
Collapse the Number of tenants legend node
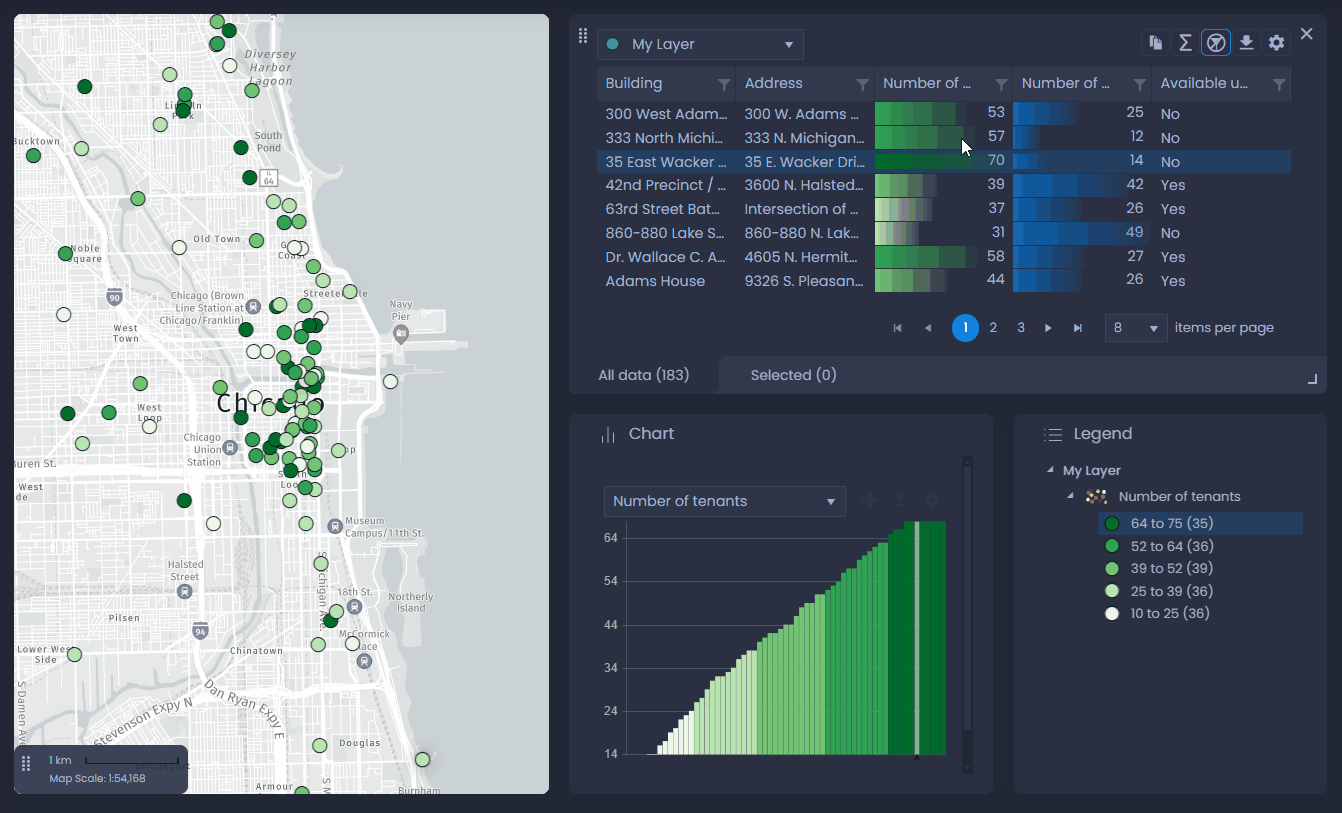(1070, 496)
